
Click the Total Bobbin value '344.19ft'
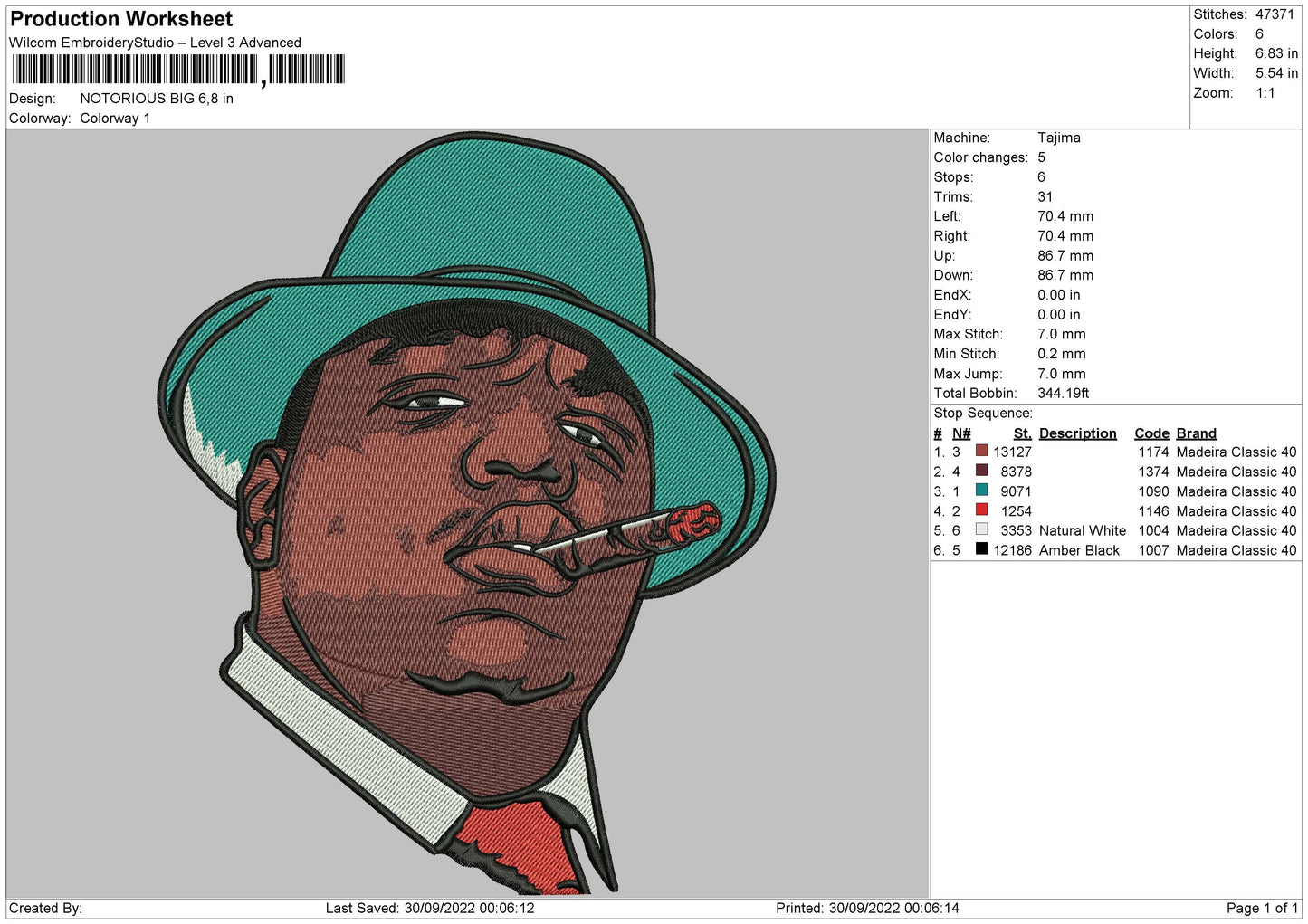(x=1064, y=393)
